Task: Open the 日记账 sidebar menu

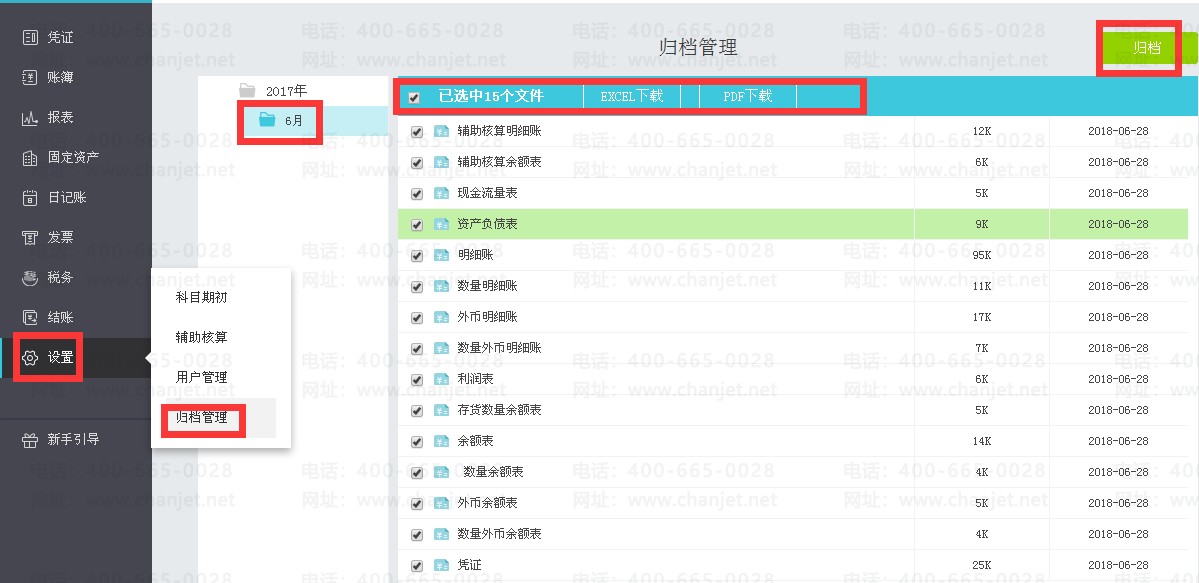Action: click(67, 197)
